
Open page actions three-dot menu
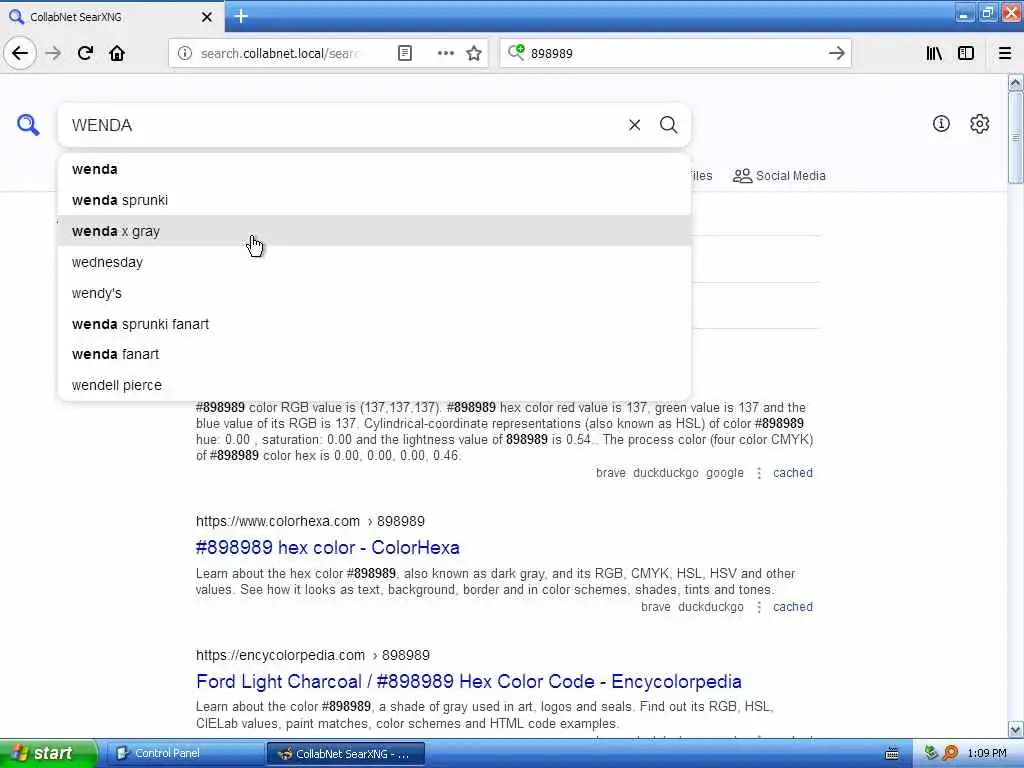pos(445,53)
